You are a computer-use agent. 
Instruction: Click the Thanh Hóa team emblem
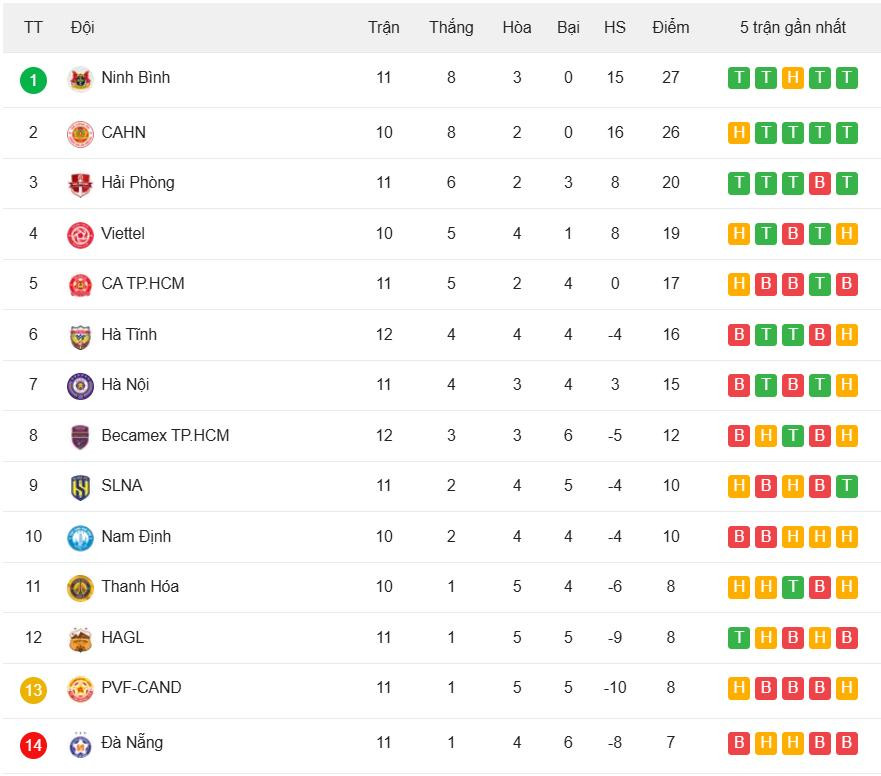tap(80, 588)
